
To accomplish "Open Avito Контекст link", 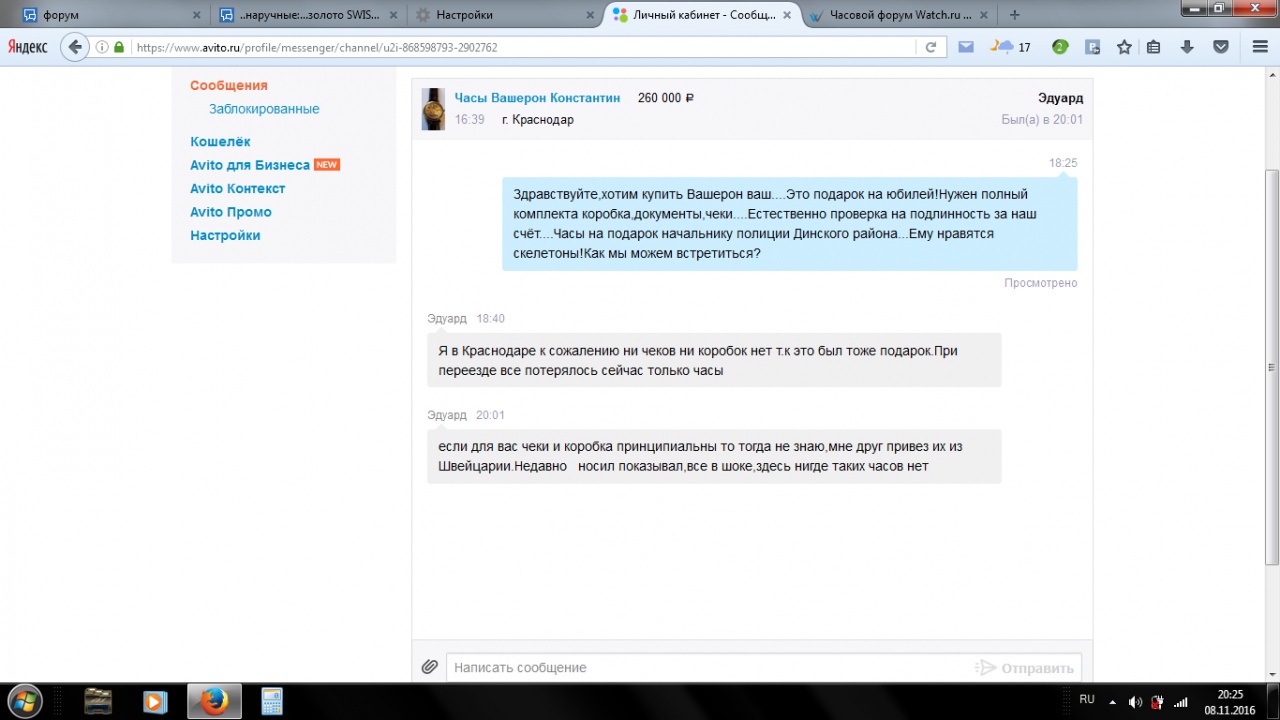I will pos(238,189).
